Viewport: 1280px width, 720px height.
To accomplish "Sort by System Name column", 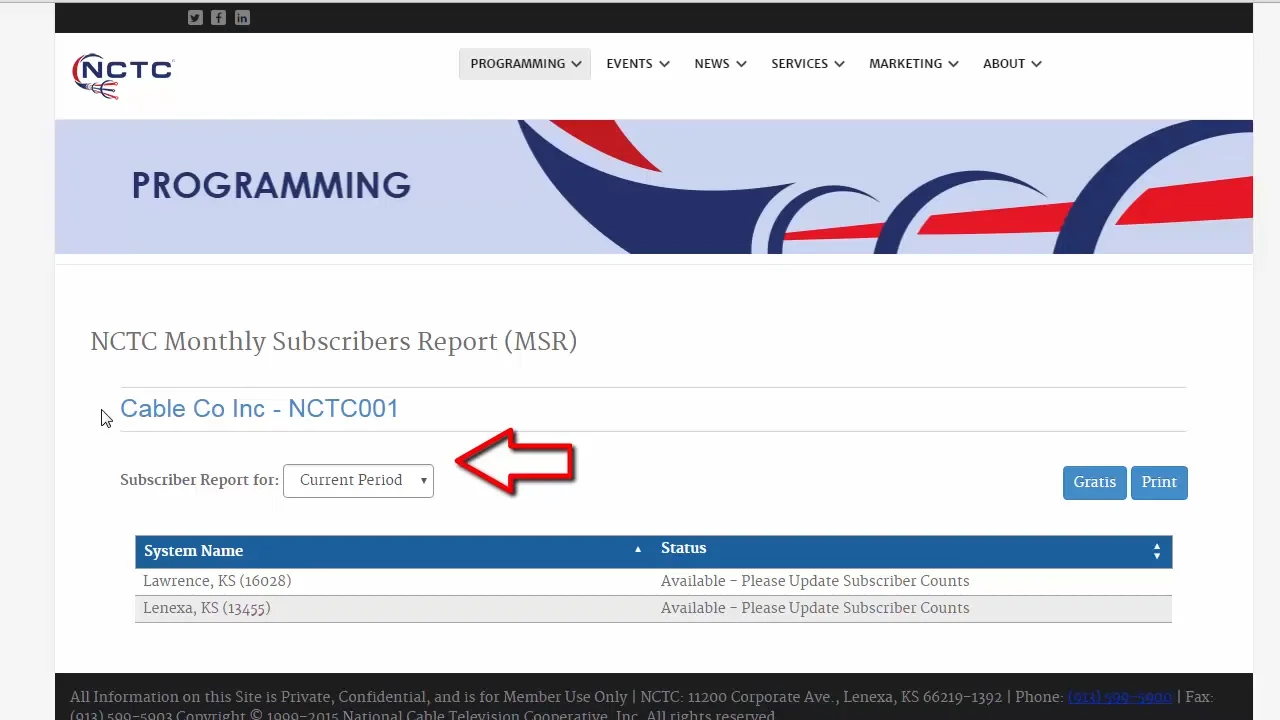I will (637, 549).
